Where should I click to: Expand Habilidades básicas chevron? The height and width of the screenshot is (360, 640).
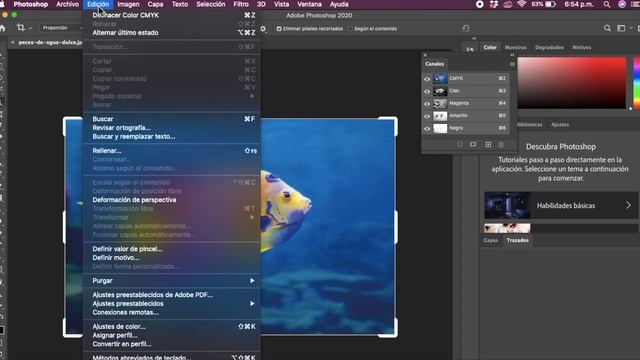(628, 205)
